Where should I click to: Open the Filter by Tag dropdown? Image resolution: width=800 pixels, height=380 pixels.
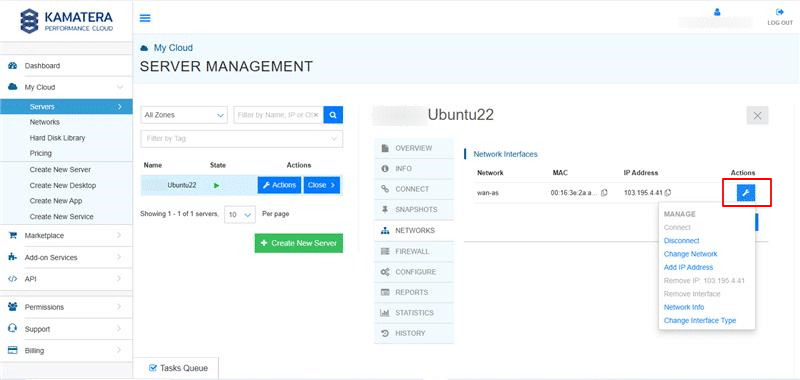coord(241,139)
